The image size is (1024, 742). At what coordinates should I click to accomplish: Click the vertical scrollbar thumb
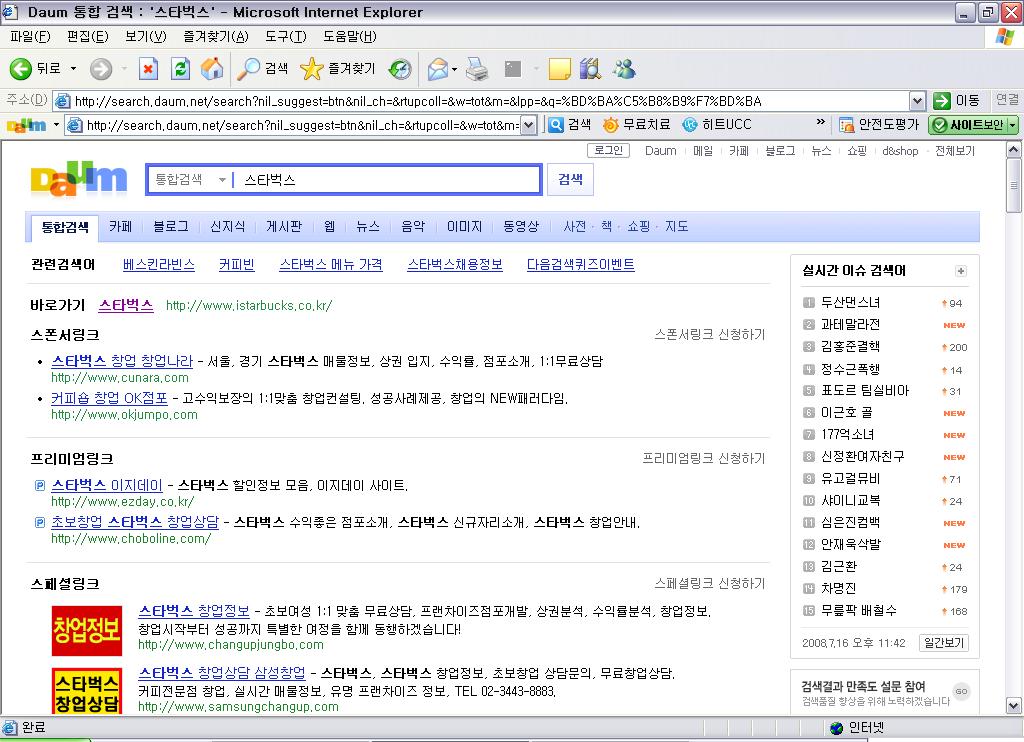click(x=1014, y=185)
